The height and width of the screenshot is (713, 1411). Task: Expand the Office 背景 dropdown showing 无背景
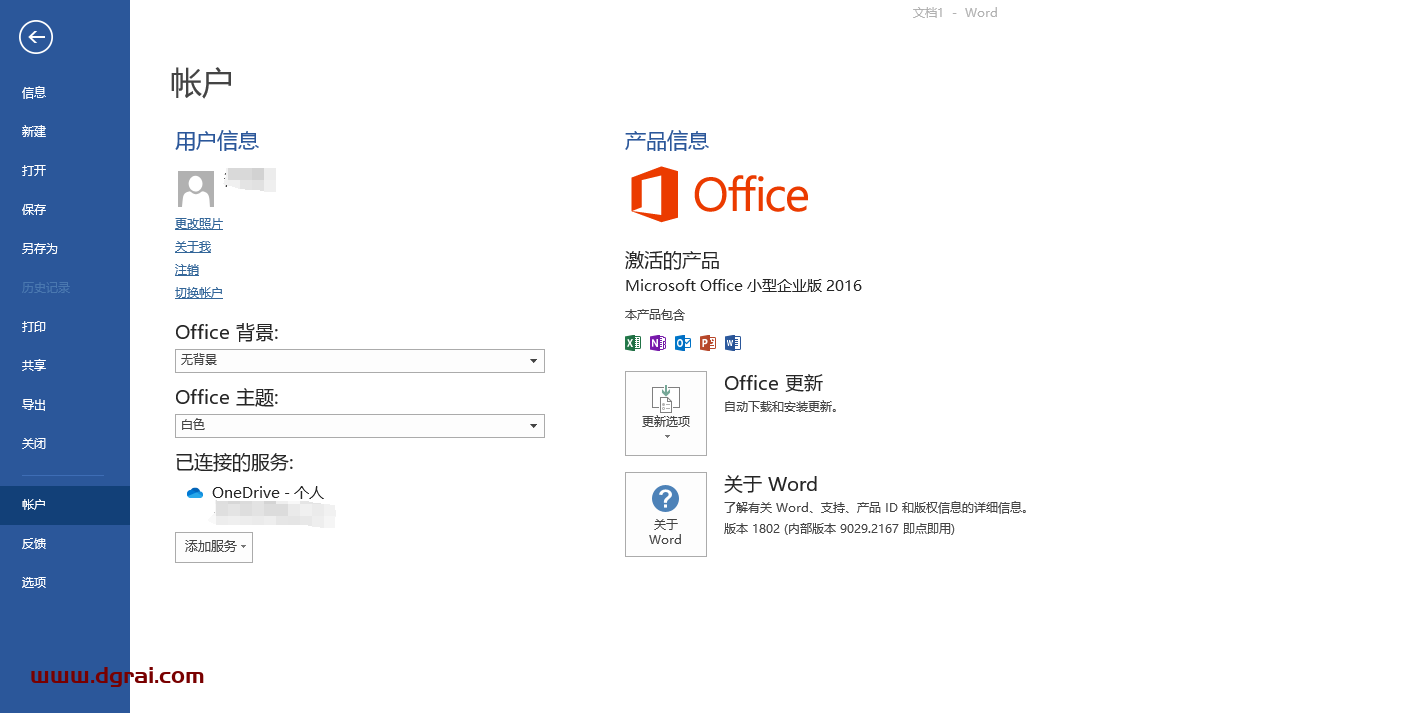(360, 360)
